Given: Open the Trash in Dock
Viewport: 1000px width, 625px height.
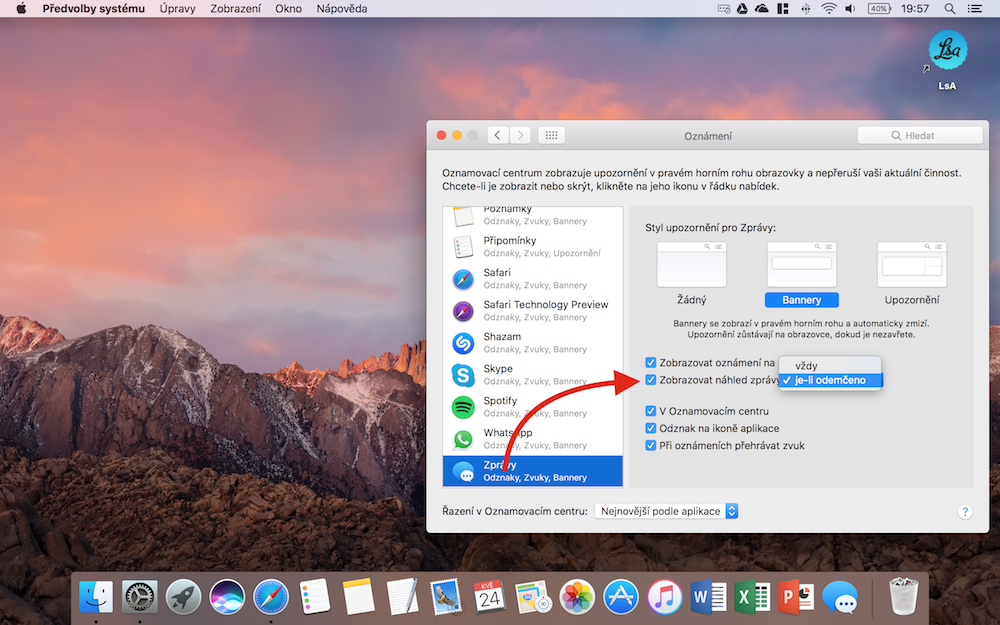Looking at the screenshot, I should coord(904,596).
